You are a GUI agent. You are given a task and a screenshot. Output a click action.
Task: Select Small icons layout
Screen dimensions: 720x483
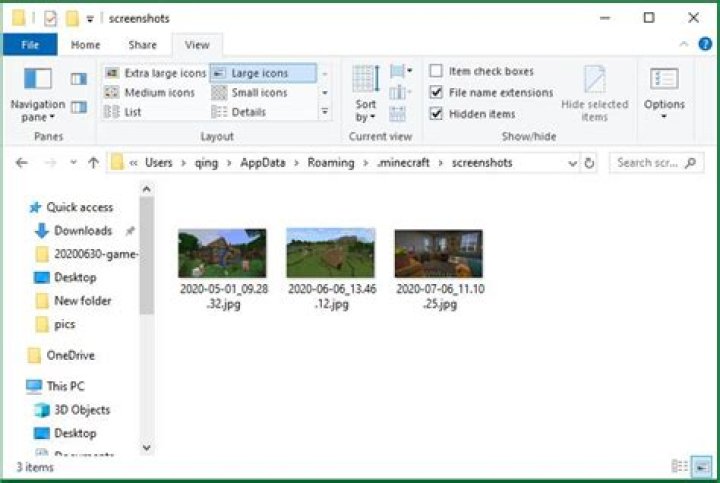click(x=250, y=93)
